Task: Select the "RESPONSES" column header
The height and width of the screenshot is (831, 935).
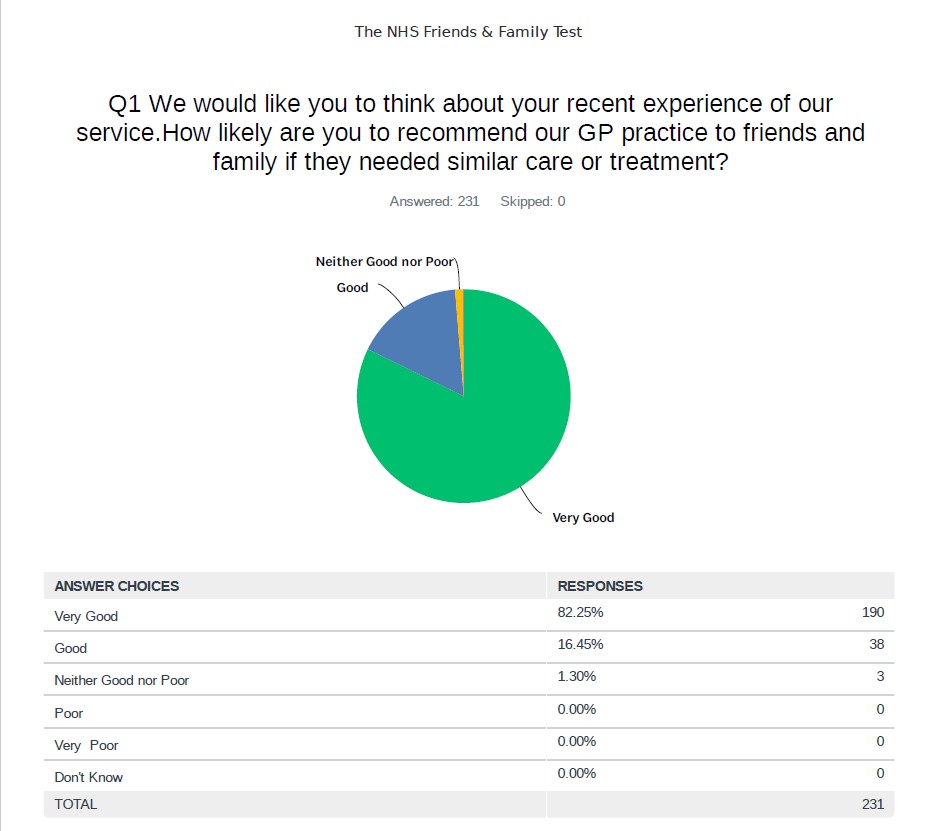Action: click(x=600, y=586)
